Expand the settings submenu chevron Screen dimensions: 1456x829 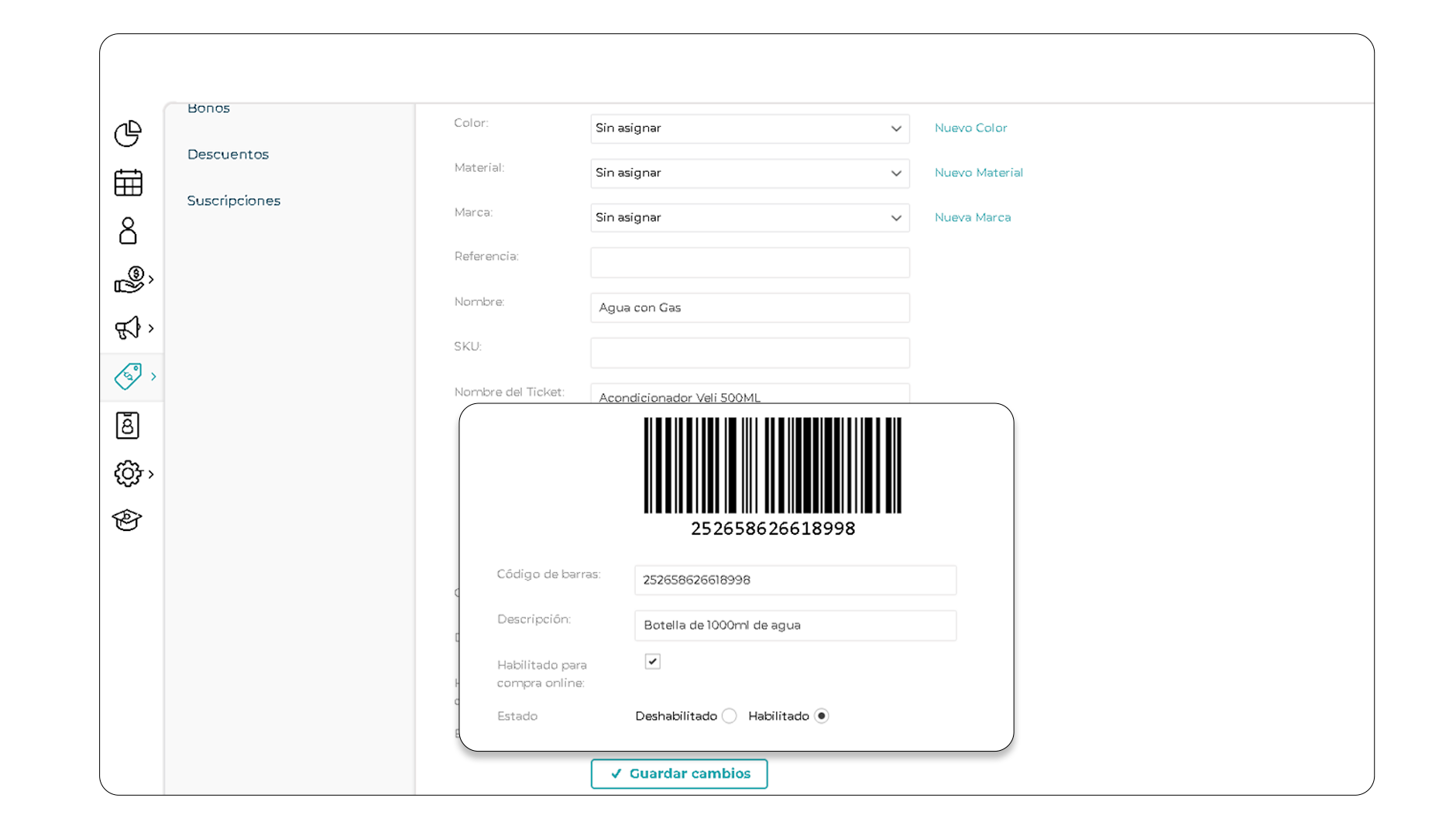[x=151, y=474]
